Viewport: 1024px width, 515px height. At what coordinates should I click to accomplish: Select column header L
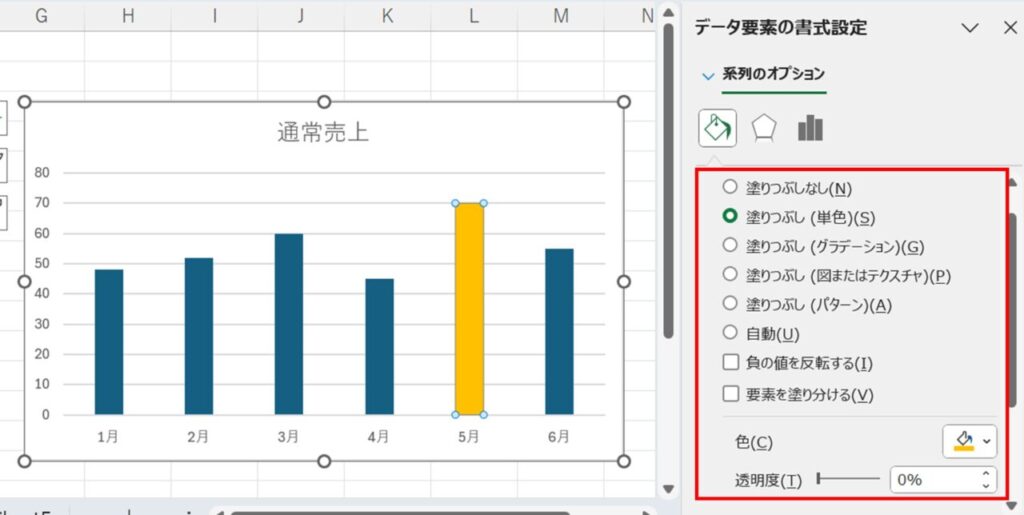(474, 16)
